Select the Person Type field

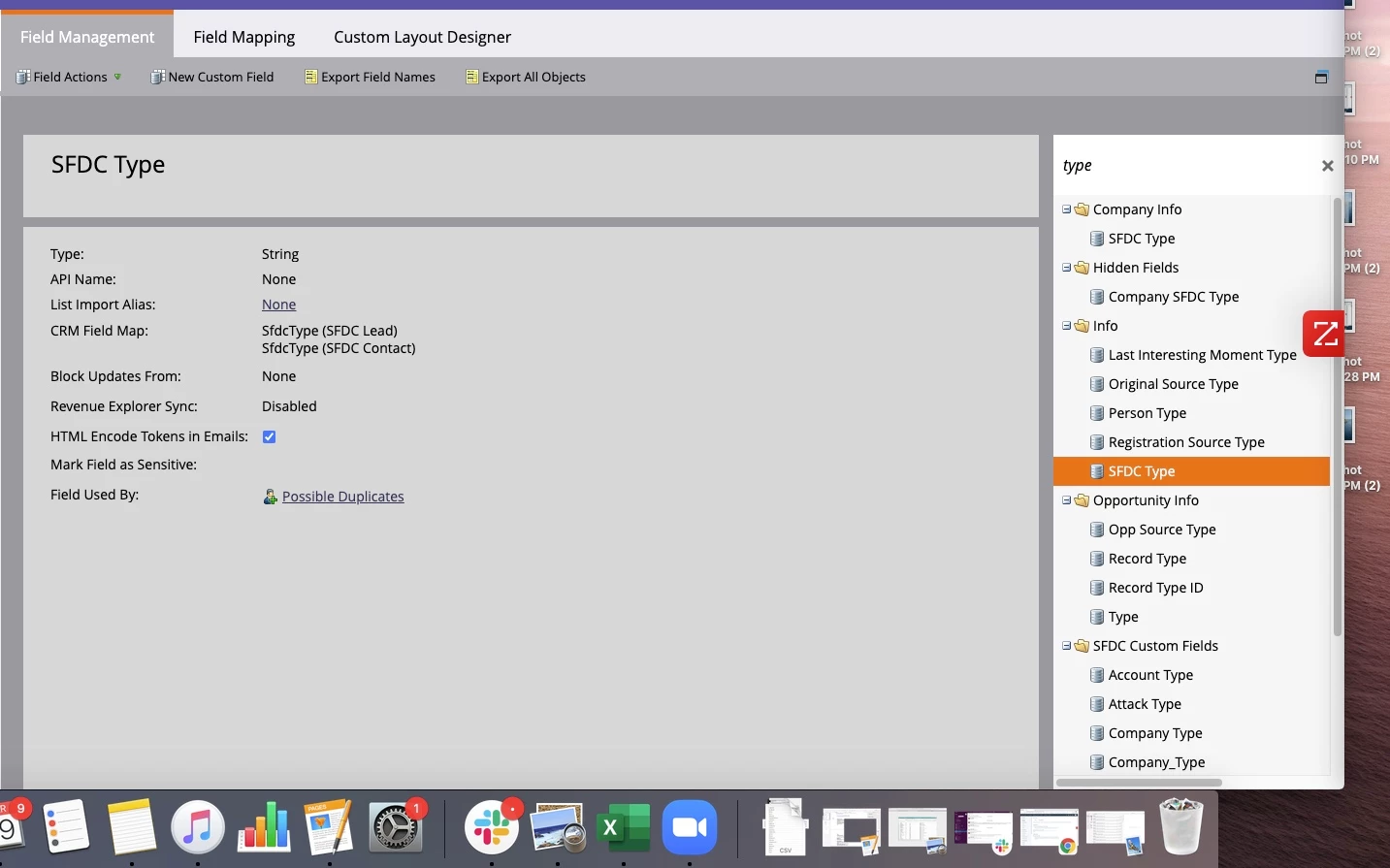(1148, 413)
